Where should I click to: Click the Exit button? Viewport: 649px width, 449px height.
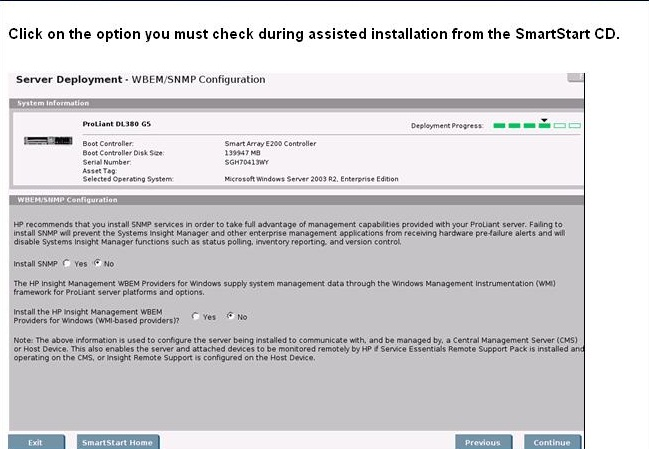(x=36, y=442)
